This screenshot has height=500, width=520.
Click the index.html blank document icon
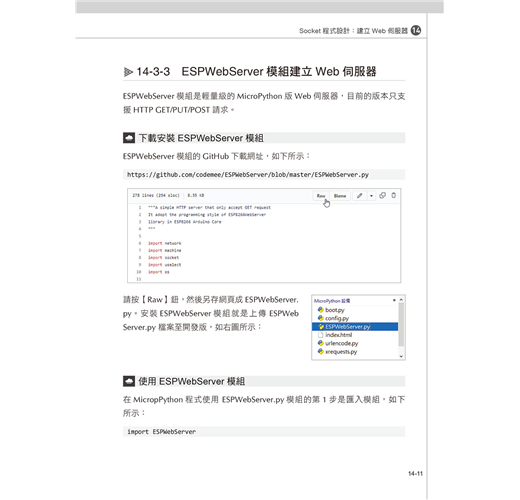(321, 335)
